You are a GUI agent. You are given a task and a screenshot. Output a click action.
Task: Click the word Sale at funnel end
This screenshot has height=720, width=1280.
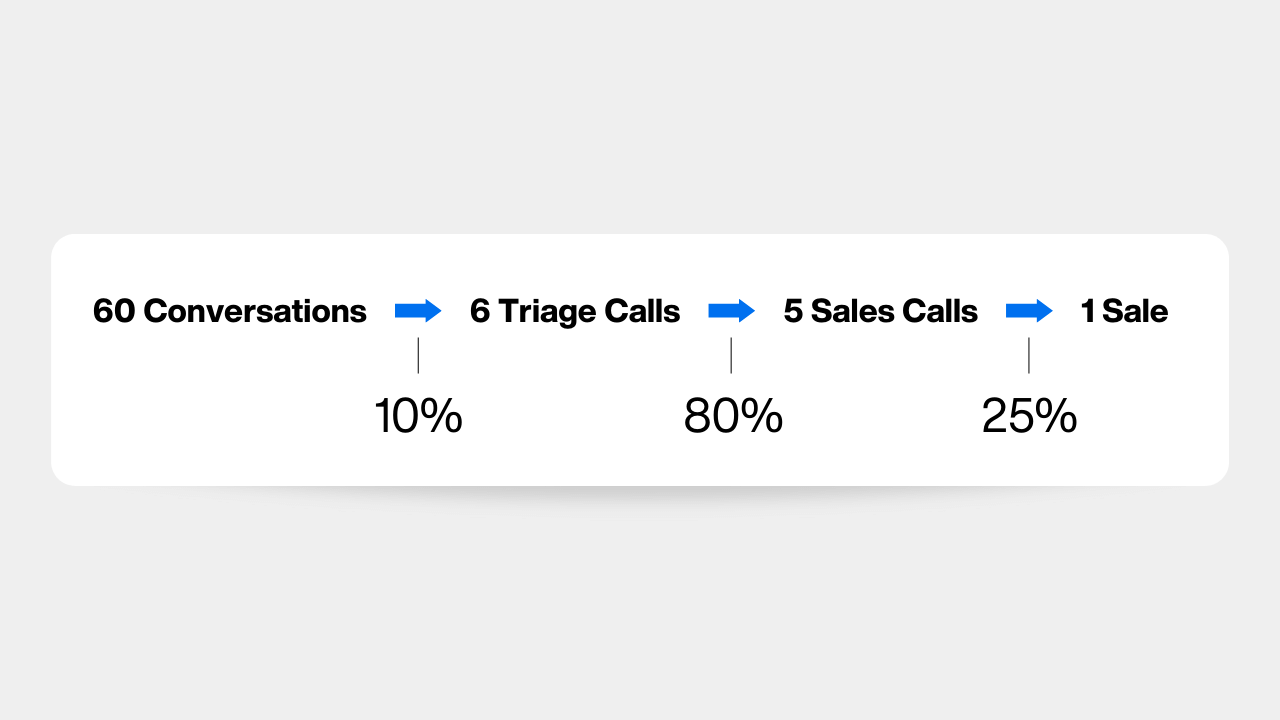pos(1135,311)
